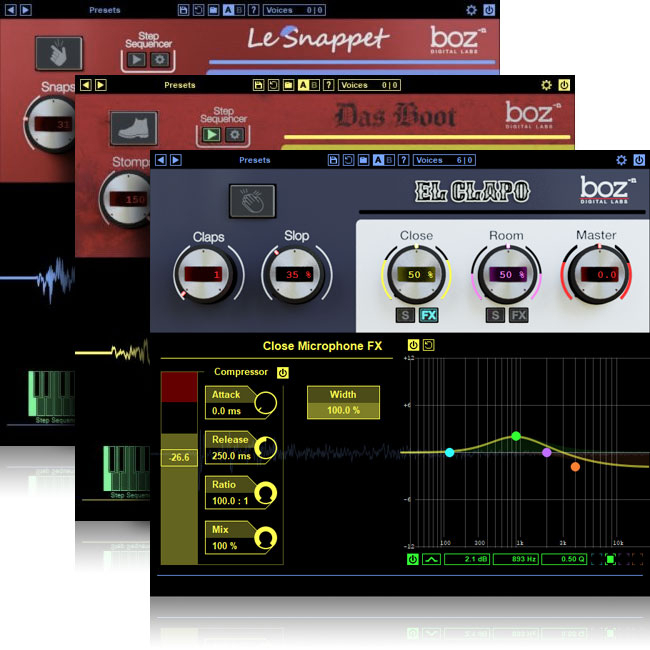Solo the Close microphone
This screenshot has height=650, width=650.
click(x=405, y=315)
